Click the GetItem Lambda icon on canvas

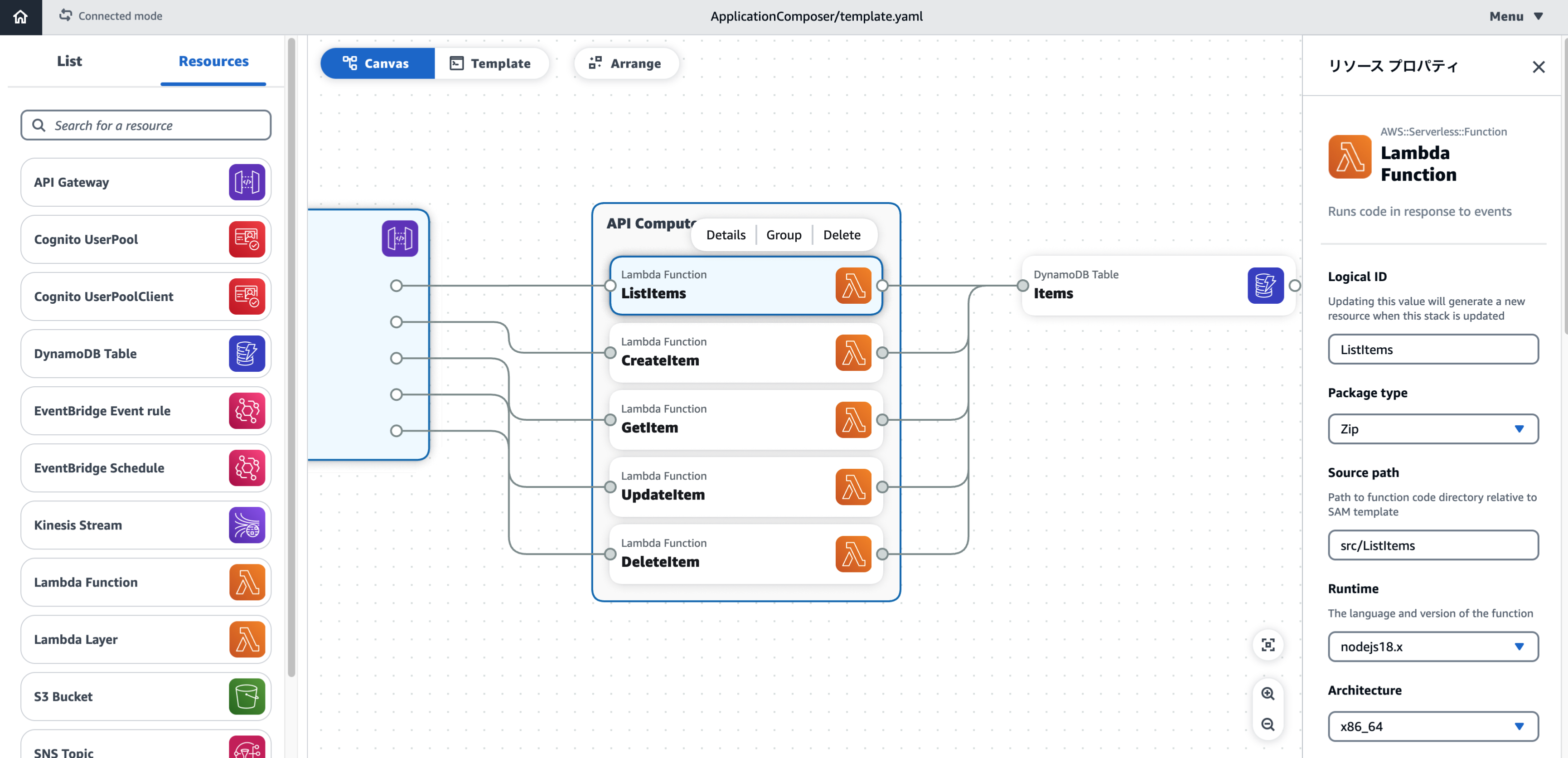click(x=853, y=419)
